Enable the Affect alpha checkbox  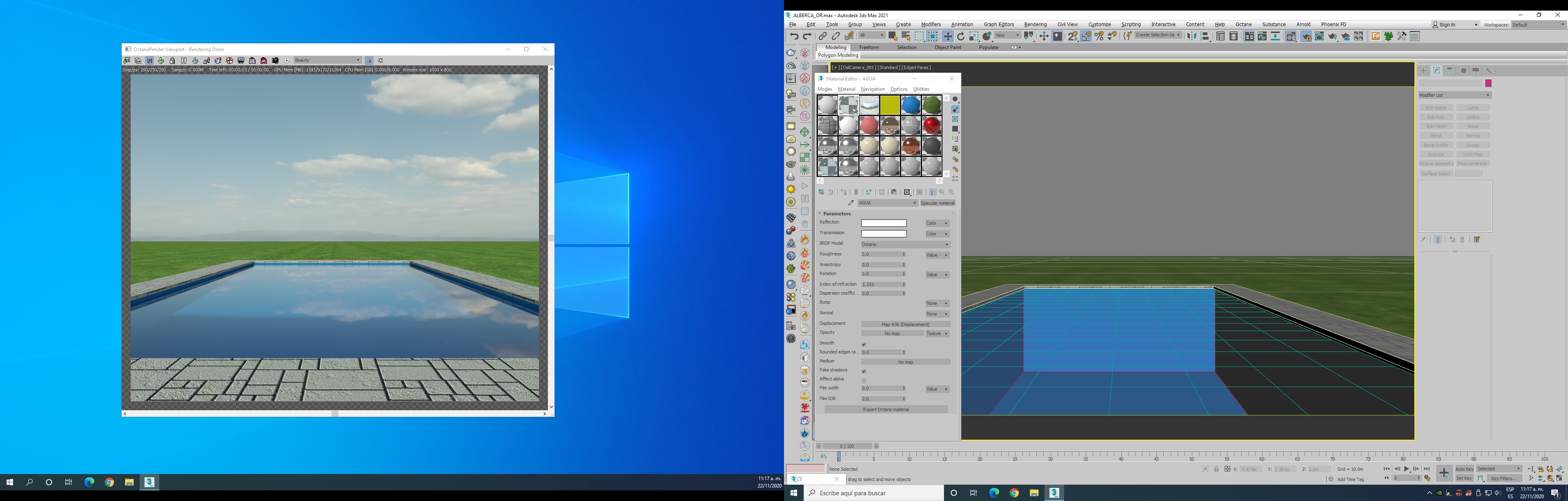tap(864, 380)
